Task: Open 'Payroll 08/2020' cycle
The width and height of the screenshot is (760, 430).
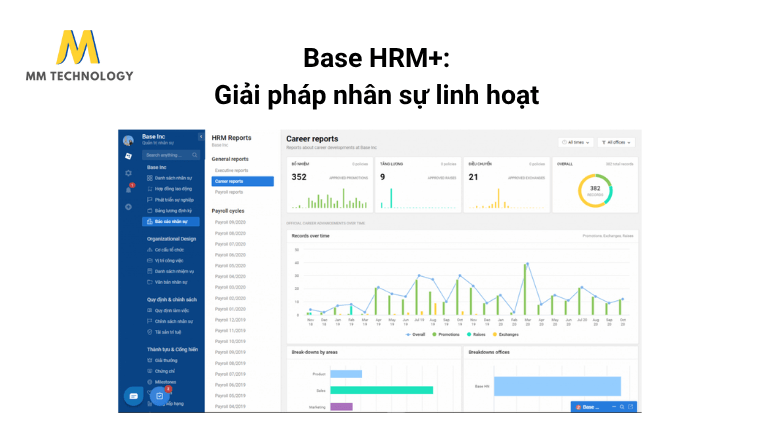Action: tap(230, 233)
